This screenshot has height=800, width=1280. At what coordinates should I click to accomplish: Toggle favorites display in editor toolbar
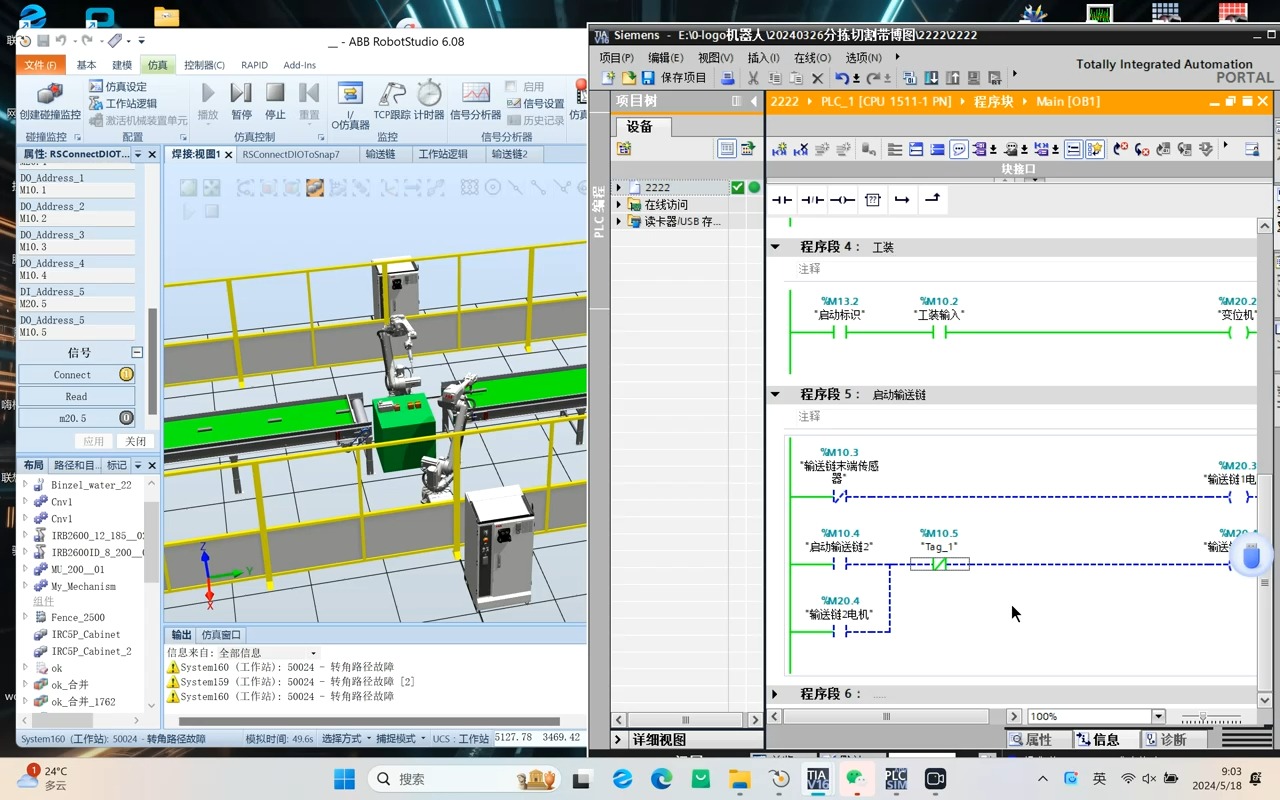click(1095, 149)
